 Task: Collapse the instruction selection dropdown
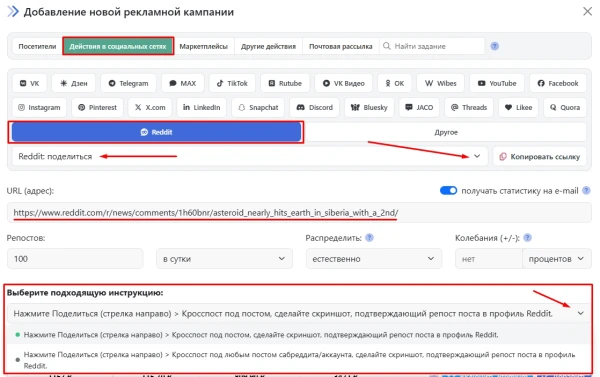point(299,313)
